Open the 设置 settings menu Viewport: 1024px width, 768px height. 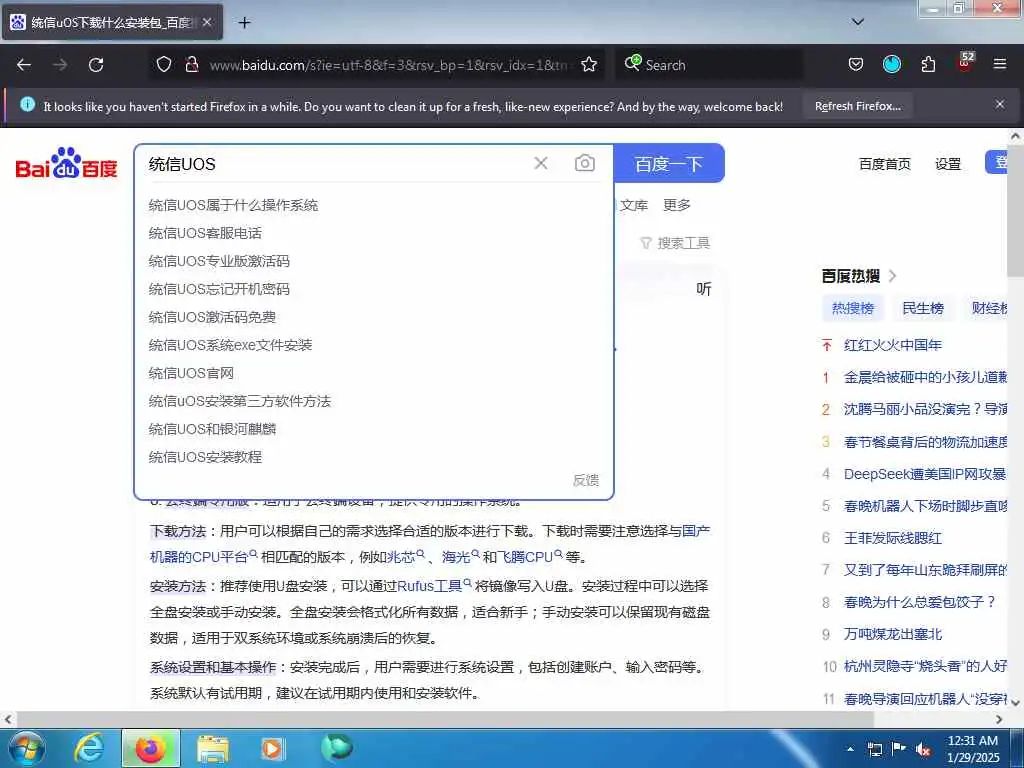tap(948, 164)
